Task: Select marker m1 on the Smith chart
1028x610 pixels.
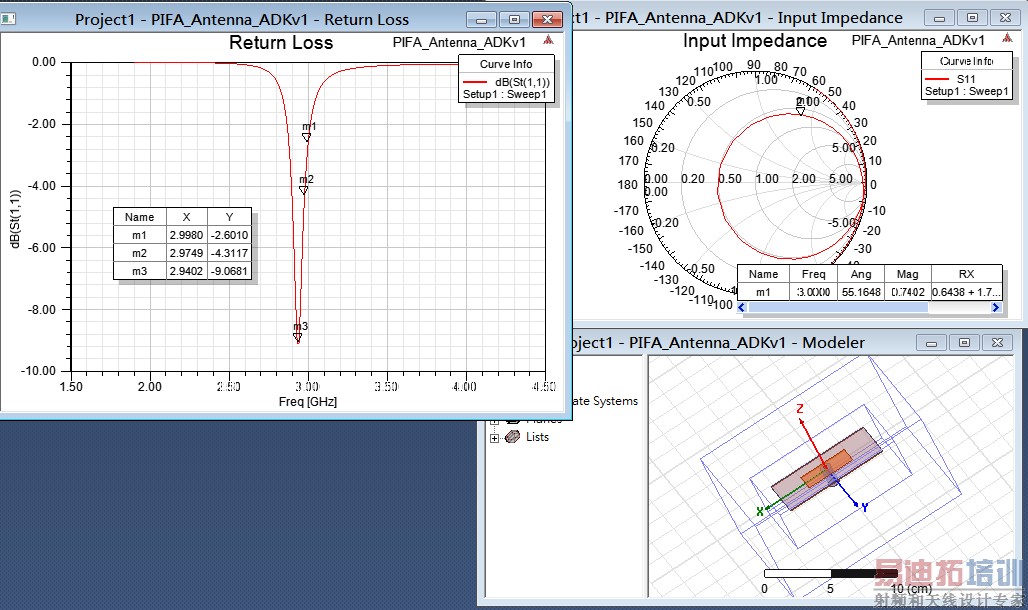Action: [x=800, y=110]
